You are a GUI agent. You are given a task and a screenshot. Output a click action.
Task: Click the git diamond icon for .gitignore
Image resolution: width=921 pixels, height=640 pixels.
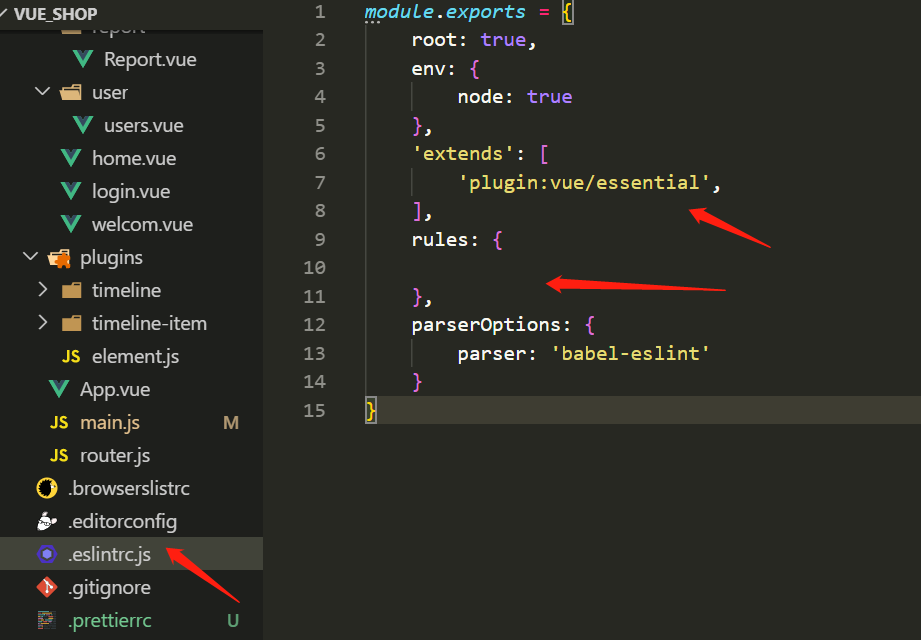46,587
